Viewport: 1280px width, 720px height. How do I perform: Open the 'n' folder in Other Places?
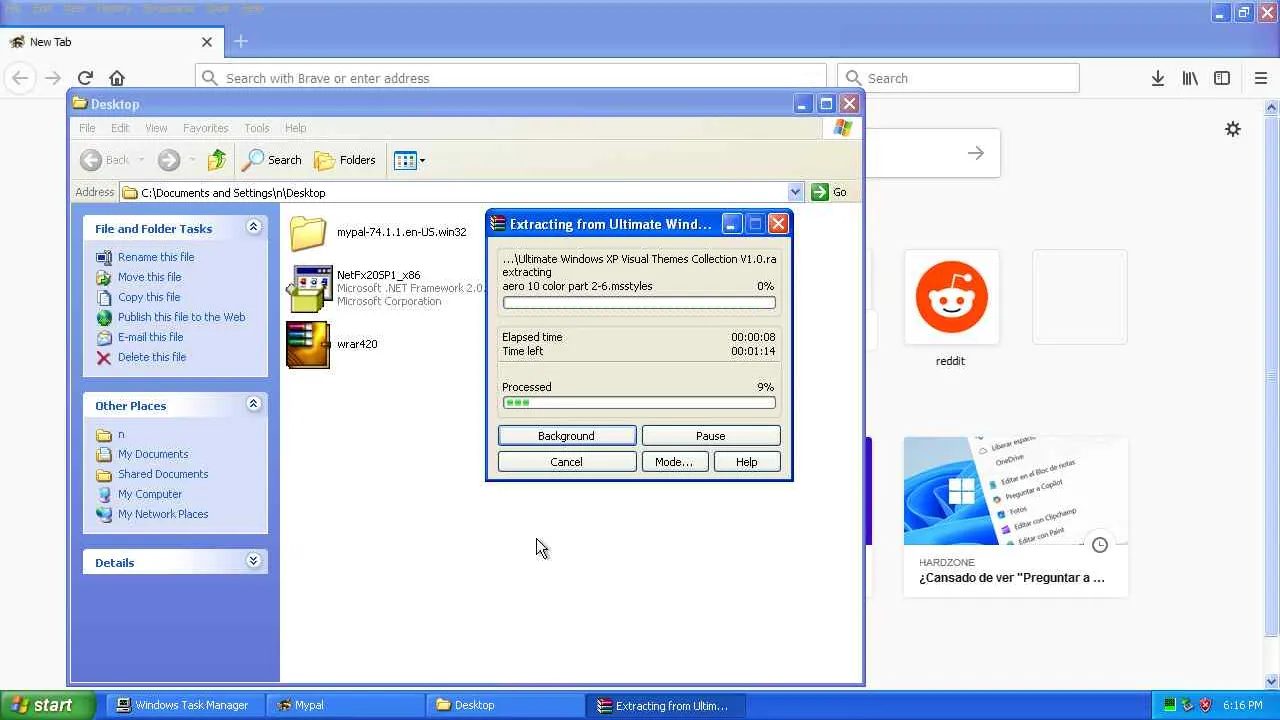(121, 434)
